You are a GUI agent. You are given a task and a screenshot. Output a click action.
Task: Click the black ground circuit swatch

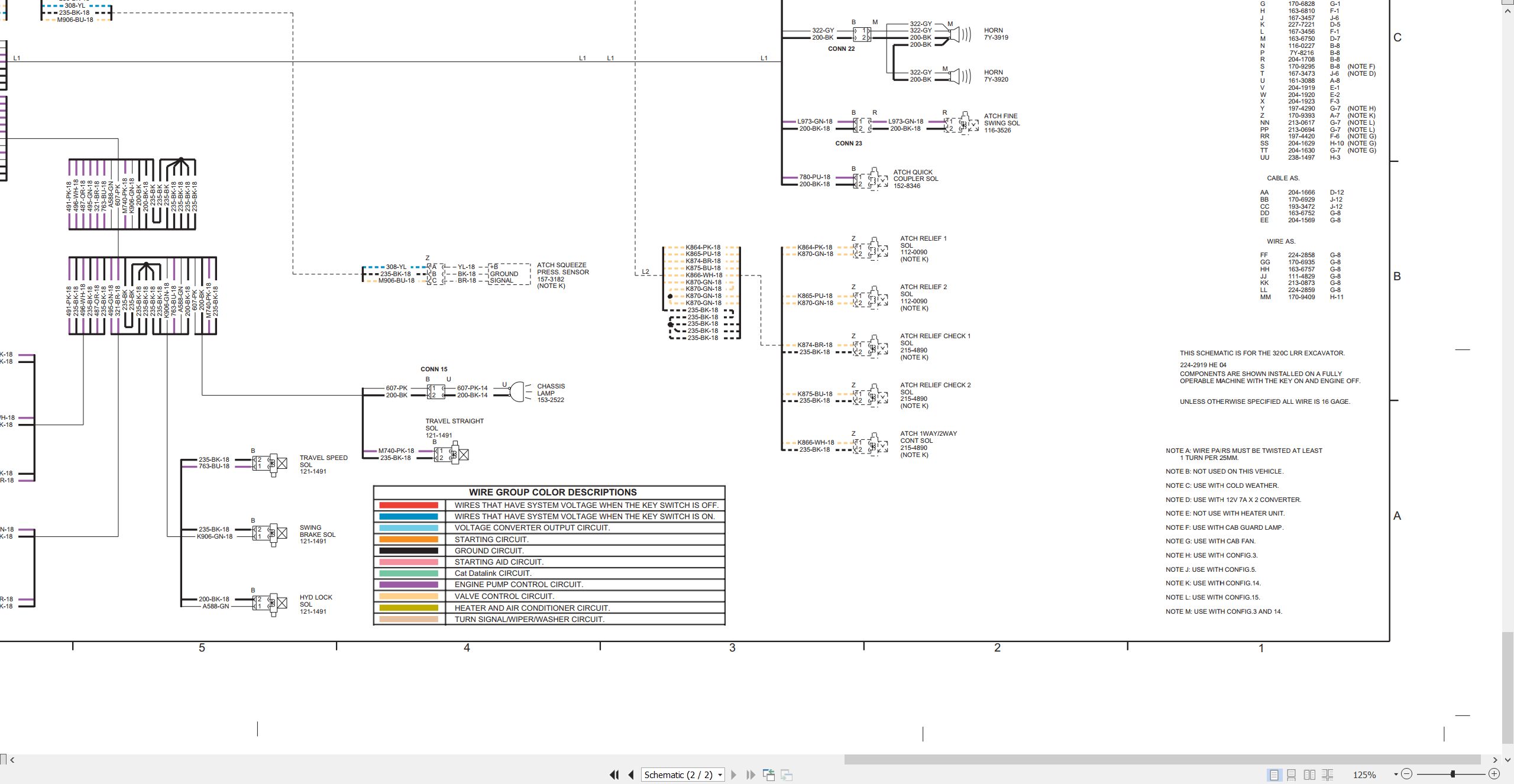[409, 550]
